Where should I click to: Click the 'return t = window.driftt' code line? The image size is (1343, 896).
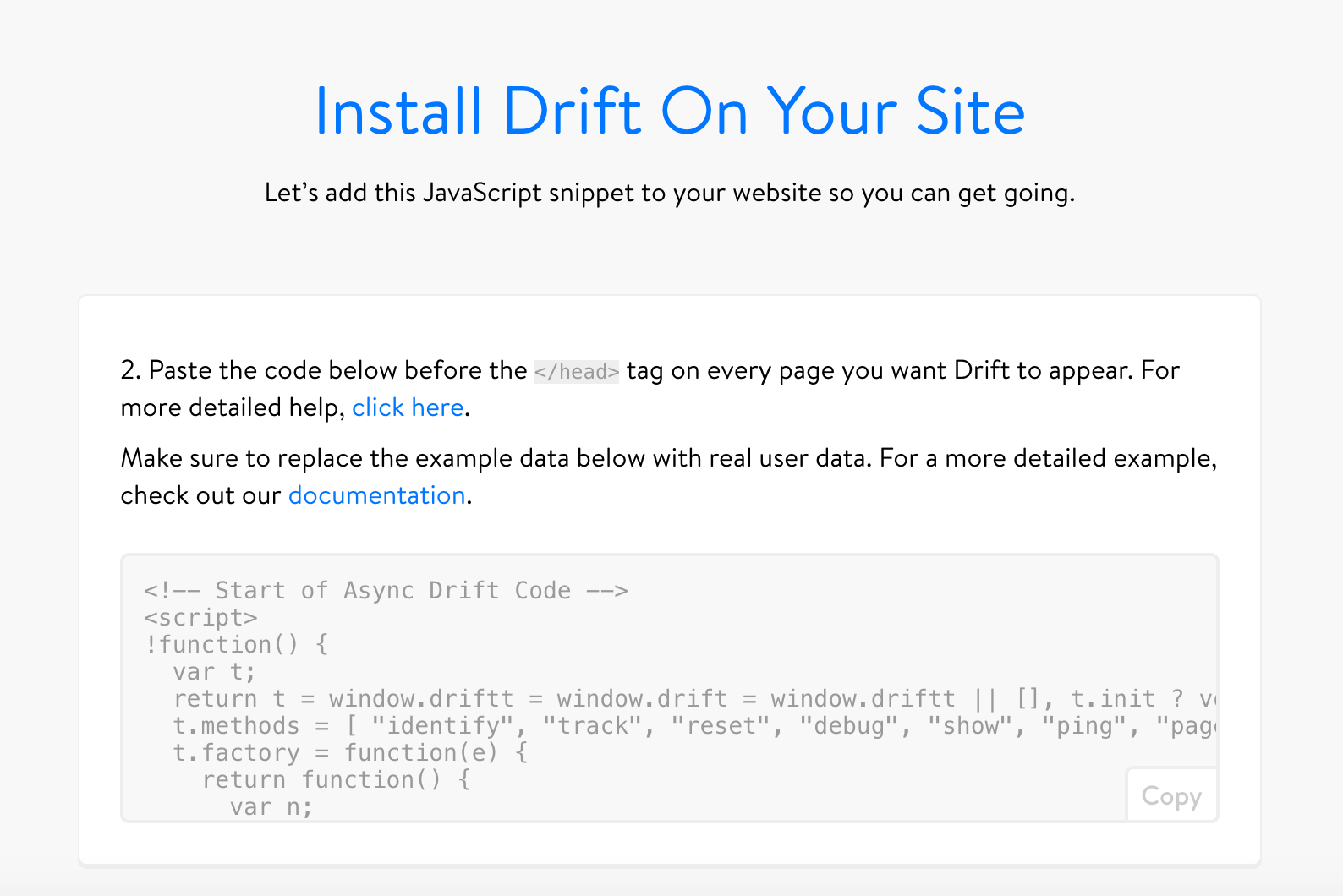694,698
